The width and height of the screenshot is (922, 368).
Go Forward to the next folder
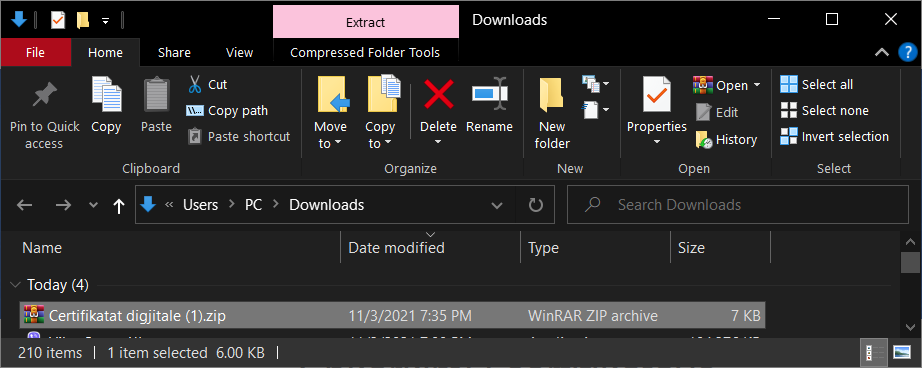tap(62, 205)
